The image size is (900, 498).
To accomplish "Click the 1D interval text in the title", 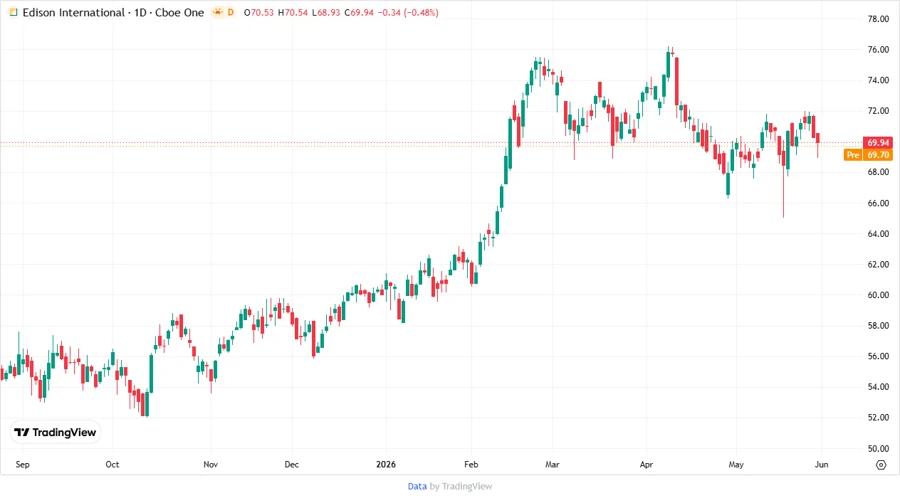I will [140, 12].
